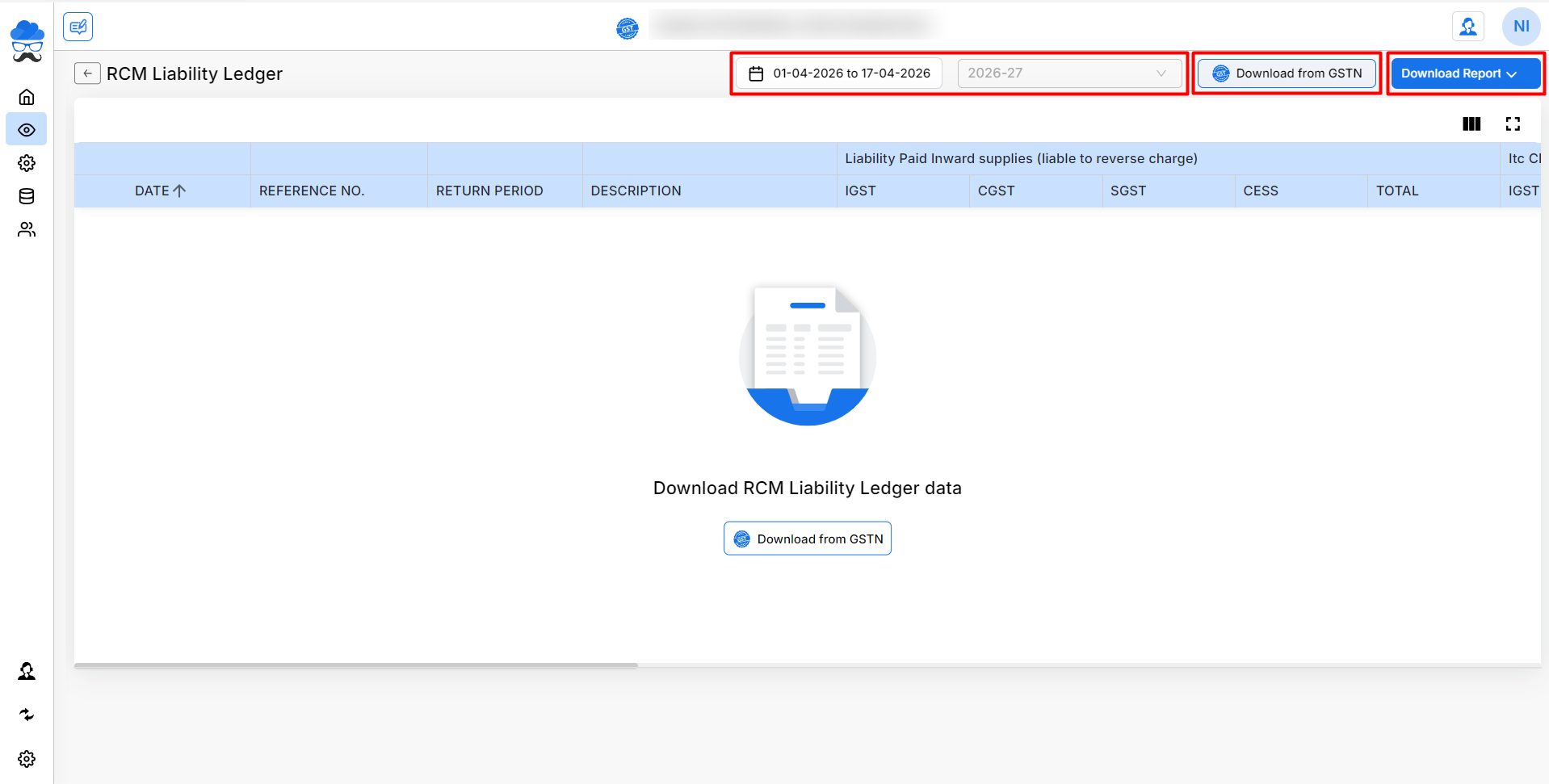This screenshot has height=784, width=1549.
Task: Click the home icon in sidebar
Action: (27, 97)
